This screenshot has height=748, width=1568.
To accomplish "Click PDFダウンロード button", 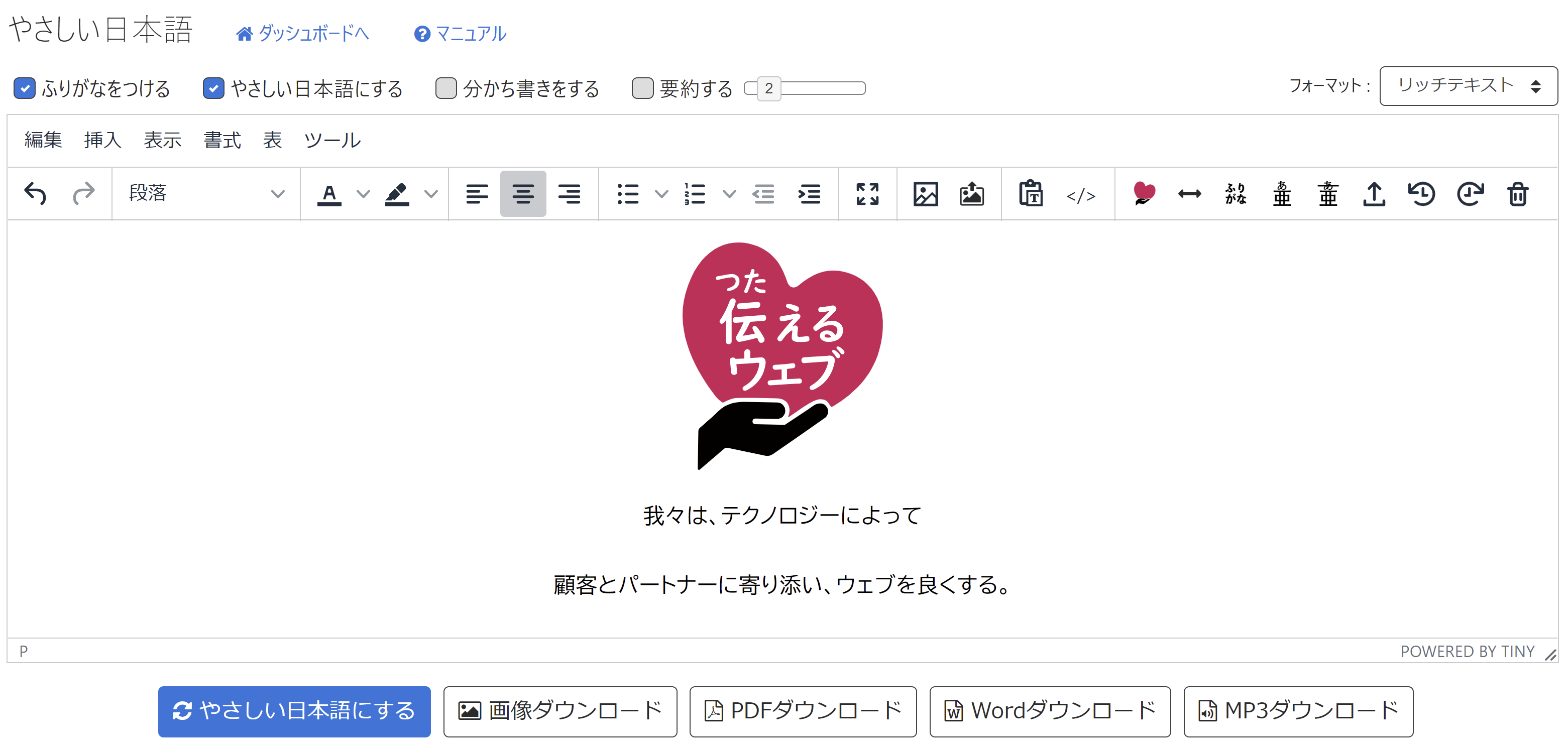I will [803, 711].
